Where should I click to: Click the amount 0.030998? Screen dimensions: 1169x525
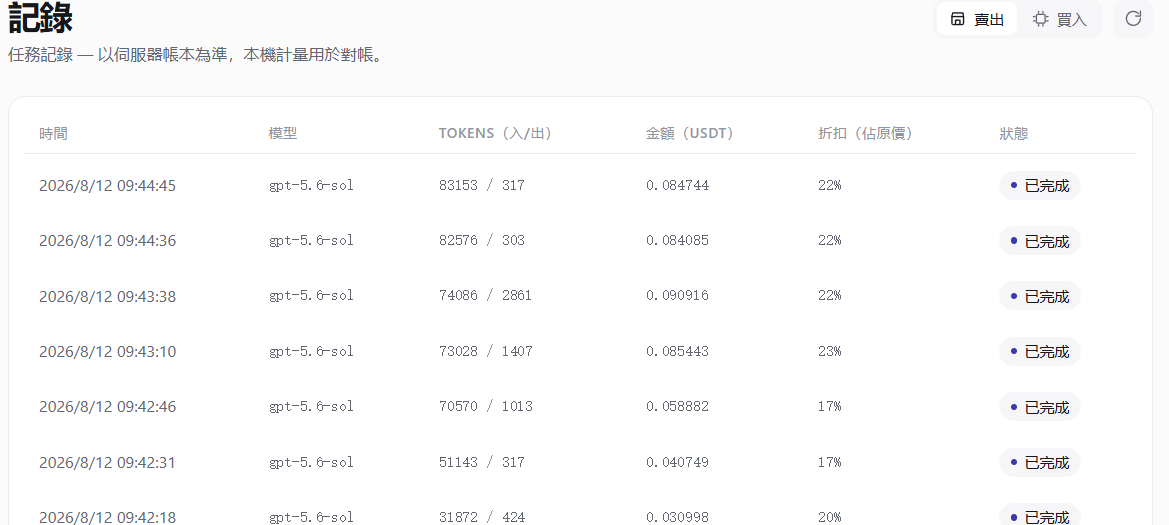pos(677,517)
